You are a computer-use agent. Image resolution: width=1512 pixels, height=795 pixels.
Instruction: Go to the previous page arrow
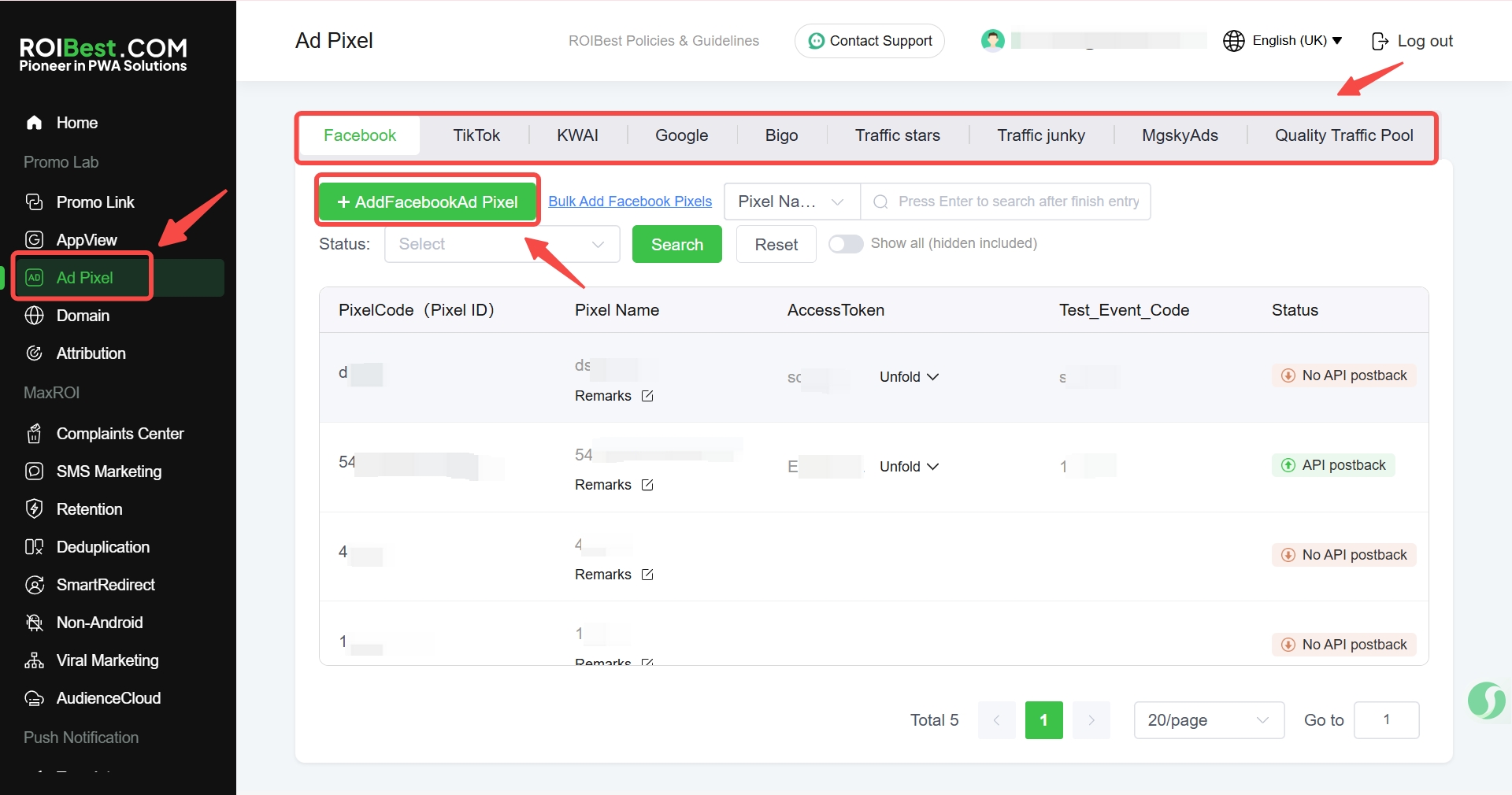pyautogui.click(x=997, y=720)
